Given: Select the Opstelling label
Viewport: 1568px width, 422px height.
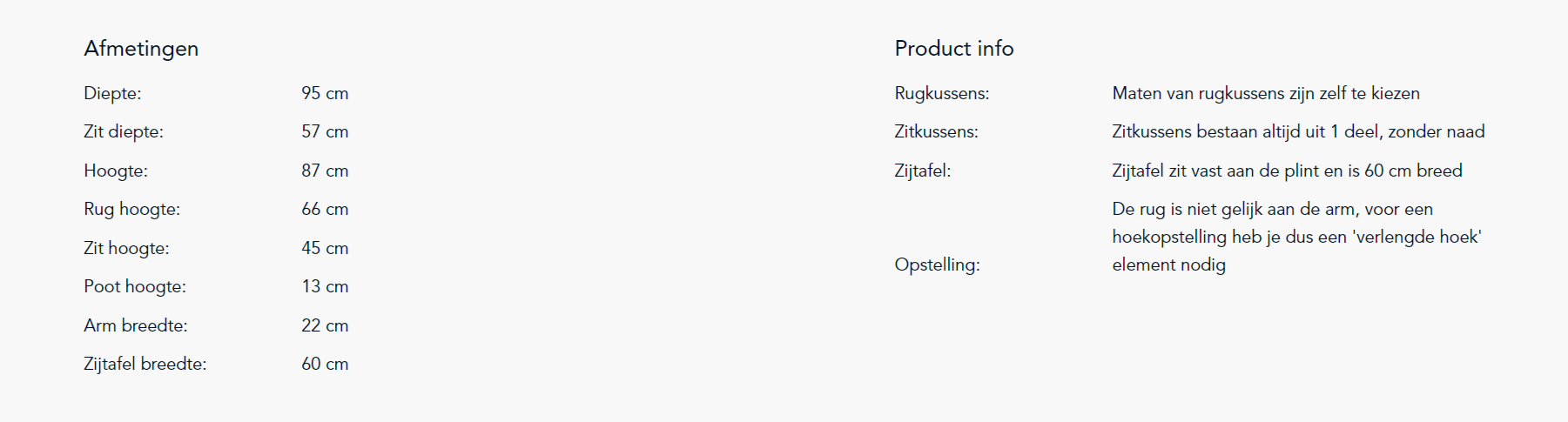Looking at the screenshot, I should click(937, 265).
